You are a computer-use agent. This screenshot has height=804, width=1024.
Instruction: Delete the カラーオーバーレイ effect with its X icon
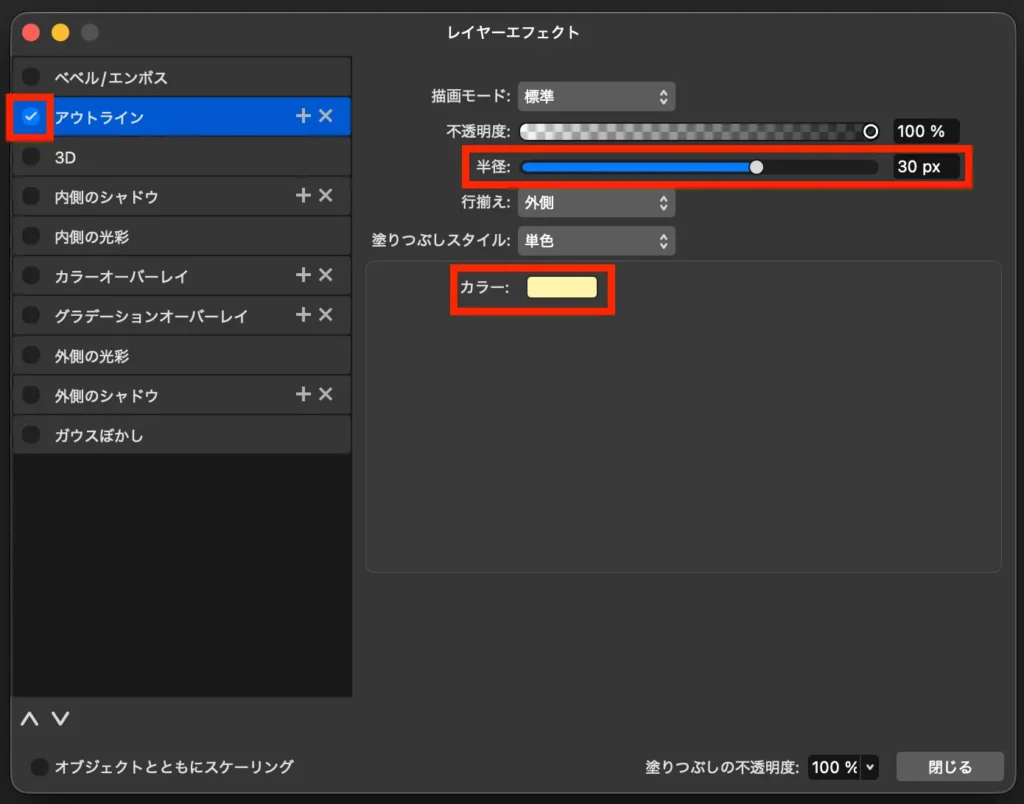point(326,276)
